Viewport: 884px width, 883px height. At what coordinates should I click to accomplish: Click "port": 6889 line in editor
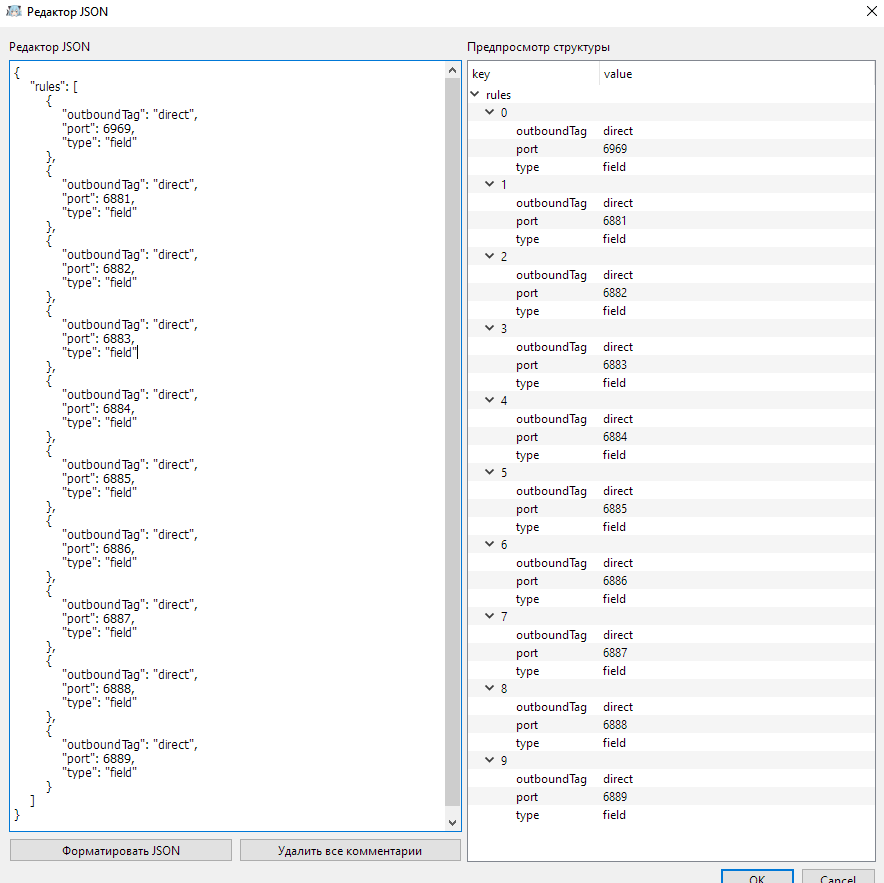tap(98, 758)
